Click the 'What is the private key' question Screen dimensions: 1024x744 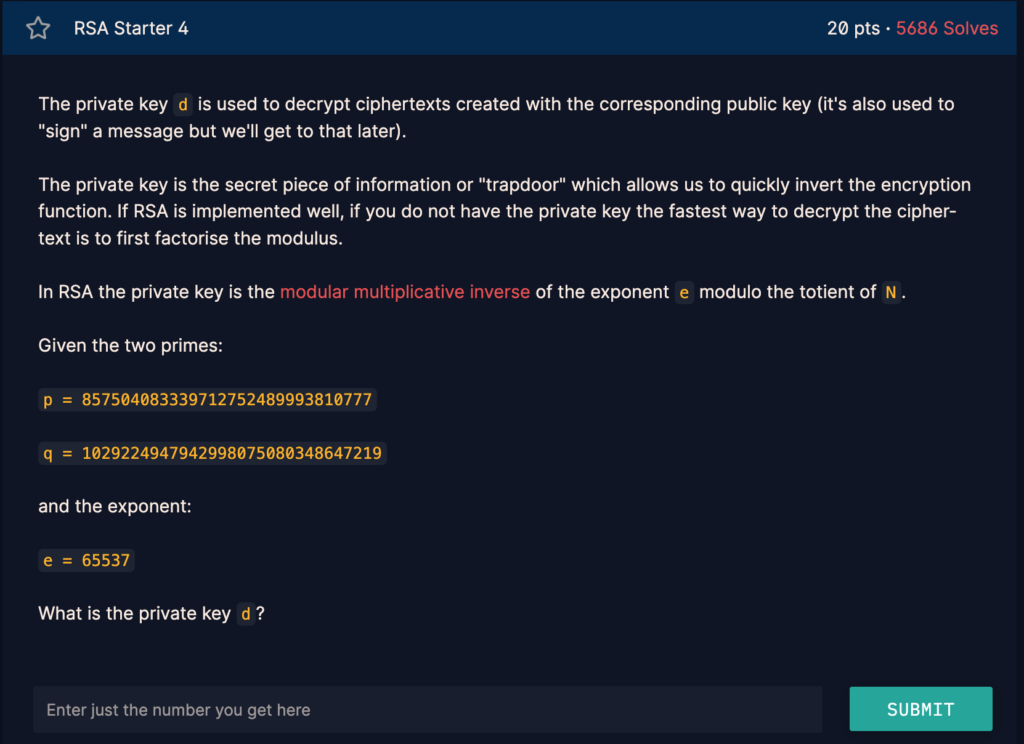(134, 614)
